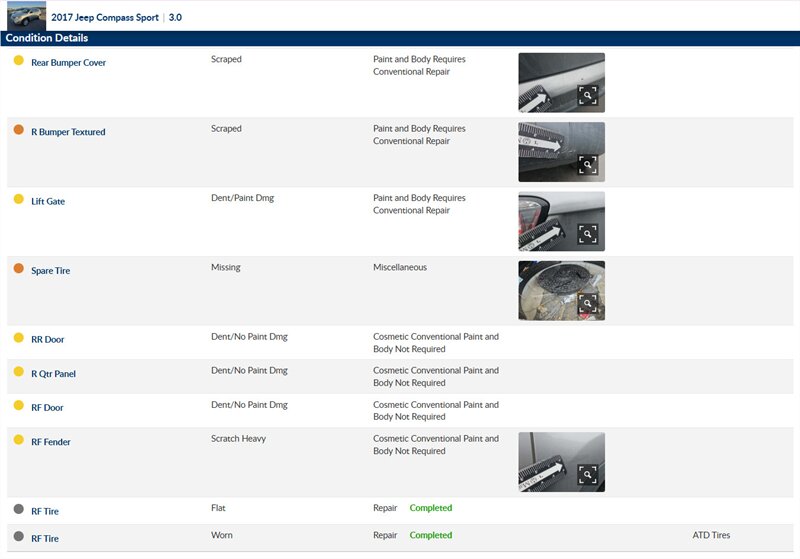Click Completed status for the flat RF Tire
Viewport: 800px width, 559px height.
(431, 508)
